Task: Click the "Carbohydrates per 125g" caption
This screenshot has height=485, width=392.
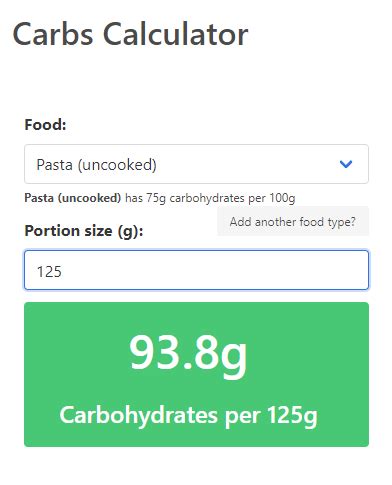Action: 188,416
